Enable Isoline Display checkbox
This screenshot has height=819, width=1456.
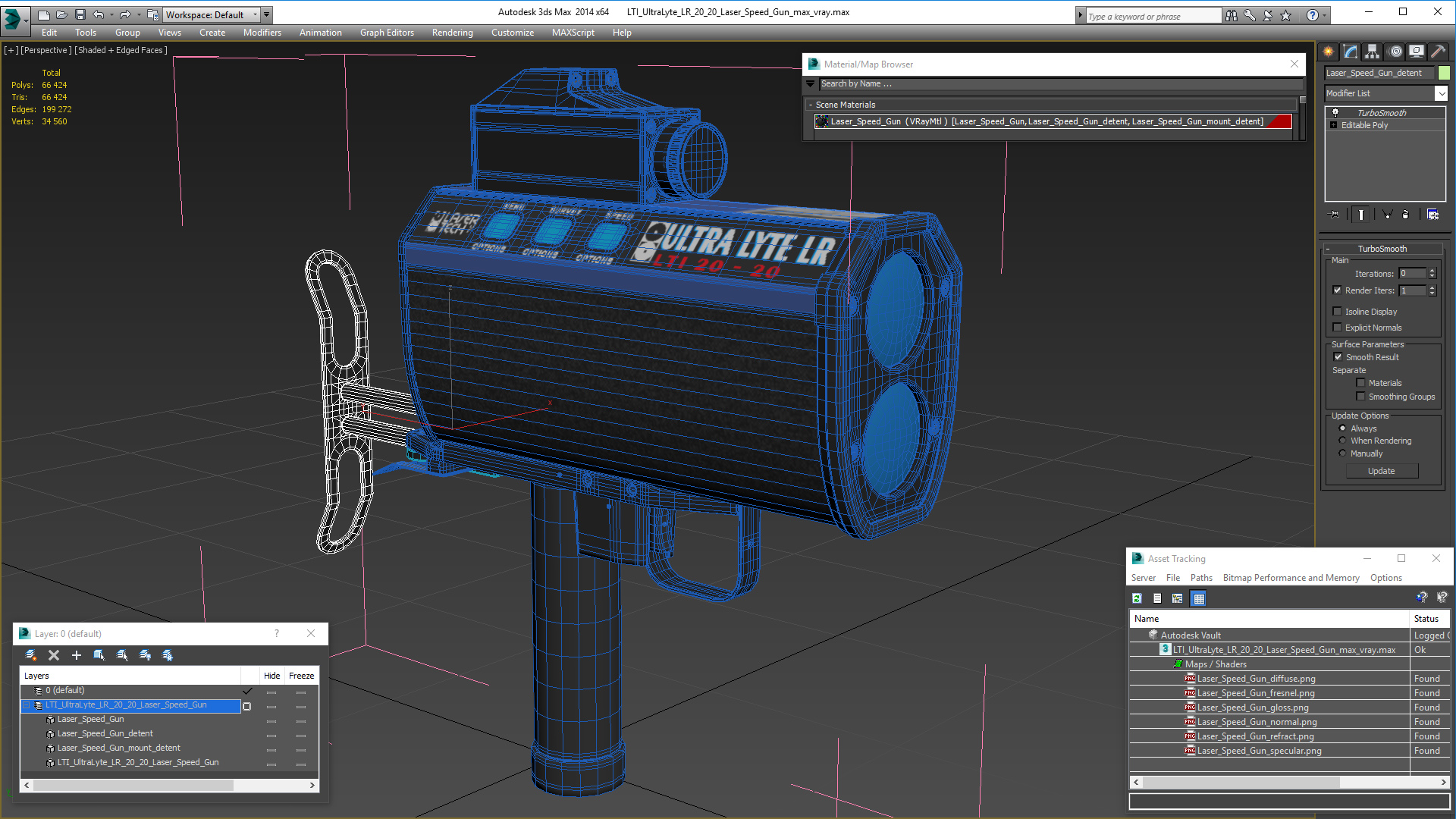click(x=1338, y=311)
